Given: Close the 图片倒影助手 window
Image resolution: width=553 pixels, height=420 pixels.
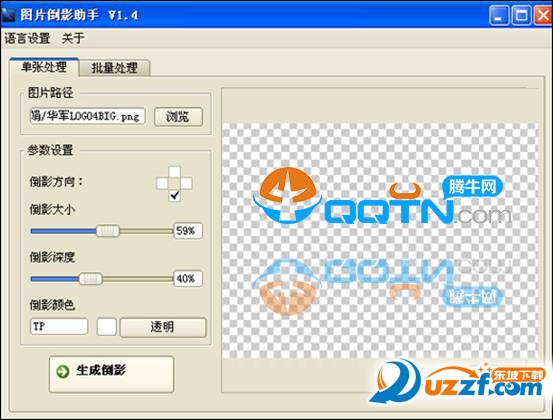Looking at the screenshot, I should click(x=543, y=16).
